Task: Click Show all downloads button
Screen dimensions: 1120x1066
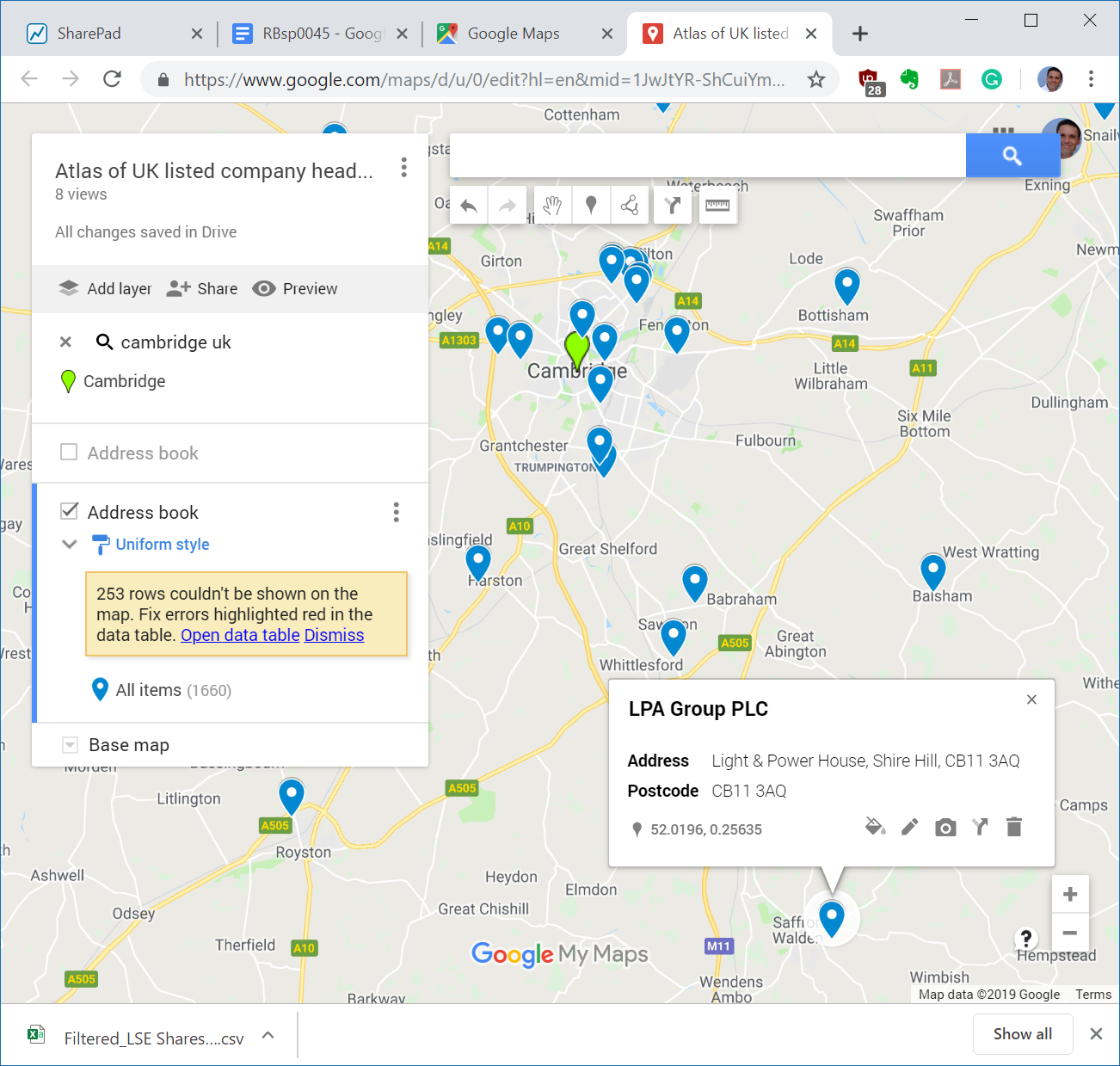Action: [x=1023, y=1034]
